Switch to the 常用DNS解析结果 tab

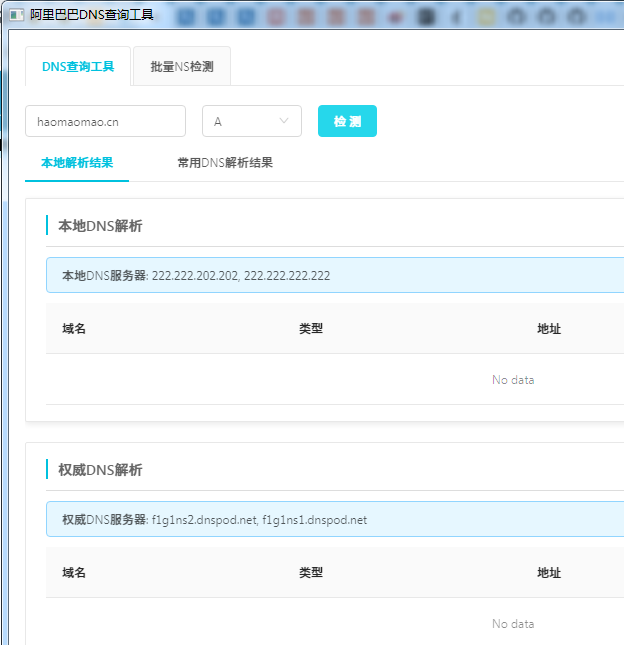tap(225, 162)
